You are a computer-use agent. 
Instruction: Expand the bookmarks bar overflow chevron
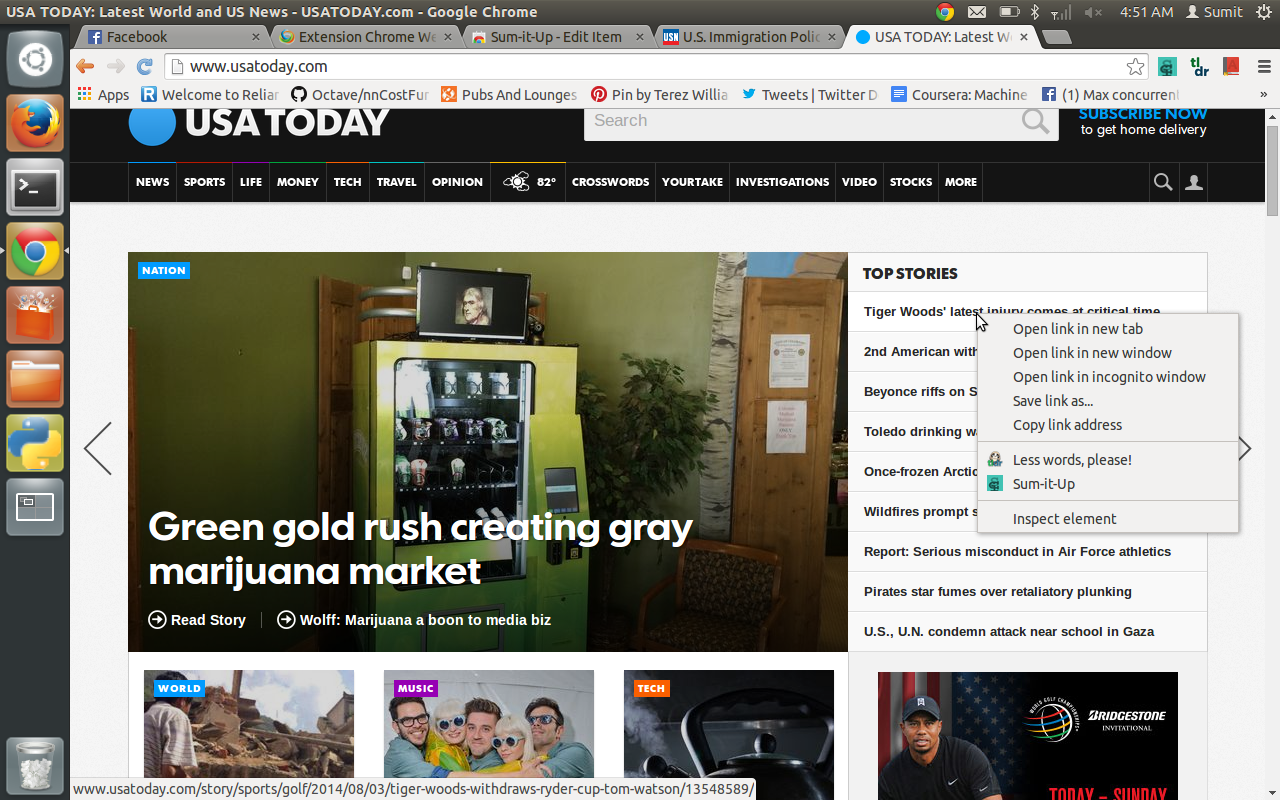point(1263,94)
